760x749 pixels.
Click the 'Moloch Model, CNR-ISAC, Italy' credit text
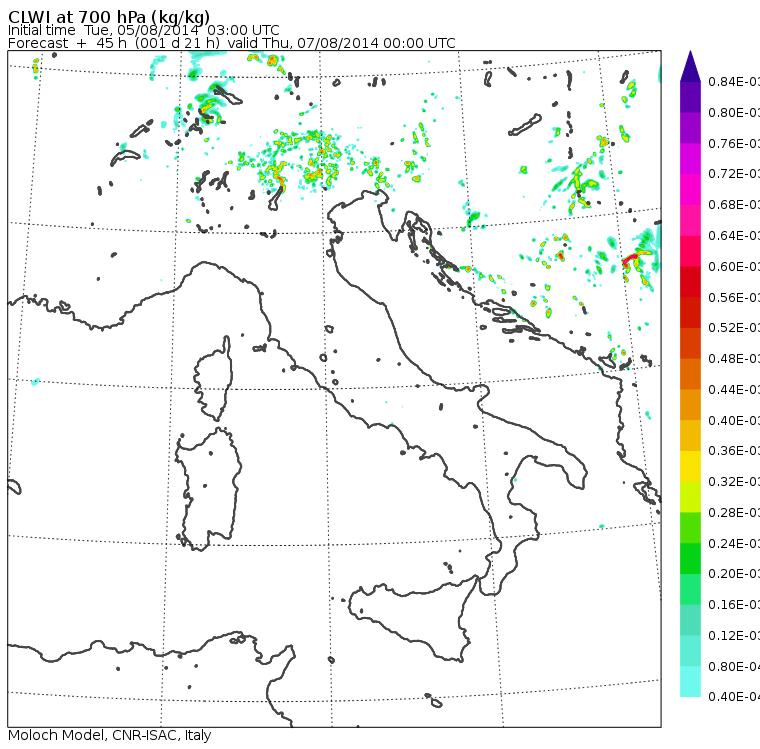coord(110,735)
